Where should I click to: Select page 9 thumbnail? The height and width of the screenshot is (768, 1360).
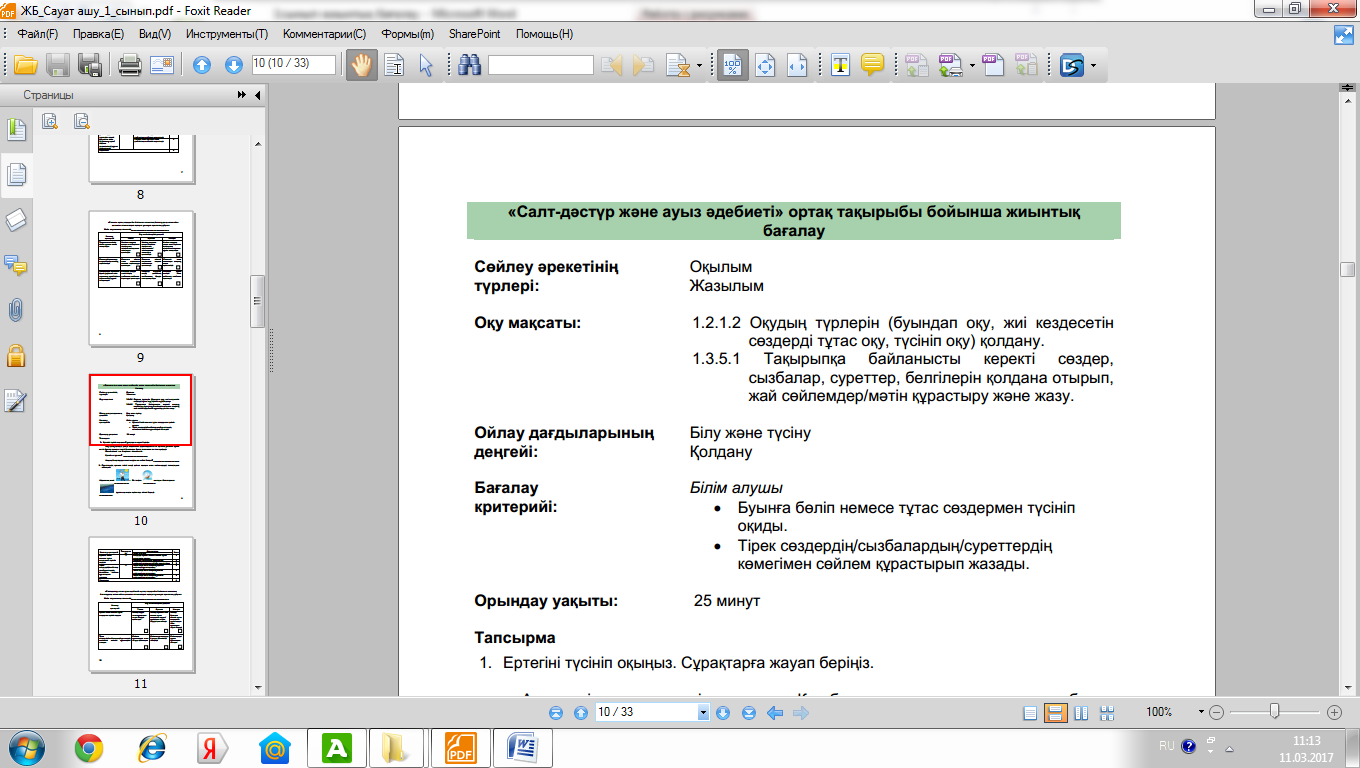[x=140, y=279]
